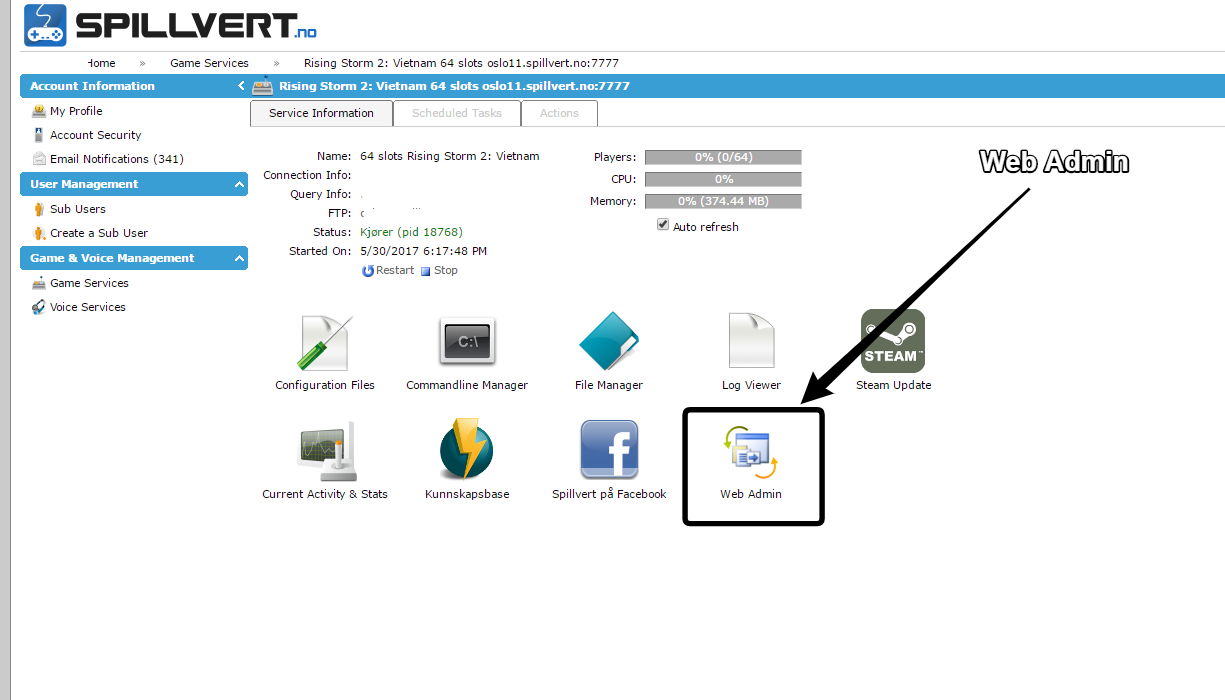1225x700 pixels.
Task: Open the Kunnskapsbase lightning icon
Action: pyautogui.click(x=467, y=449)
